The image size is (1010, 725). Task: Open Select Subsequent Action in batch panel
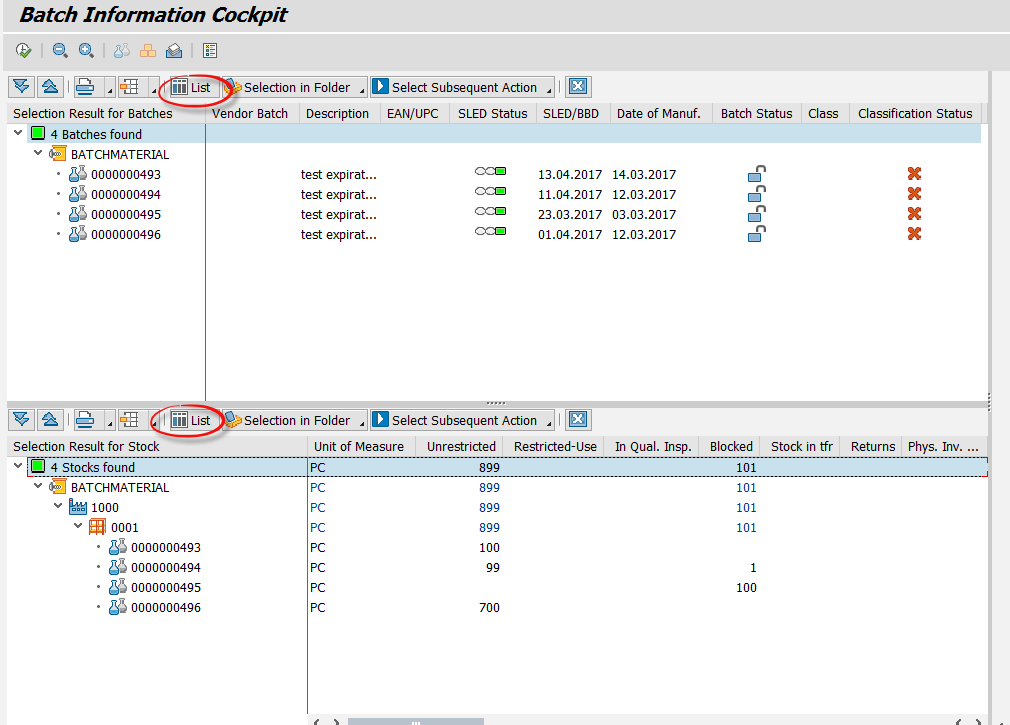pos(462,86)
